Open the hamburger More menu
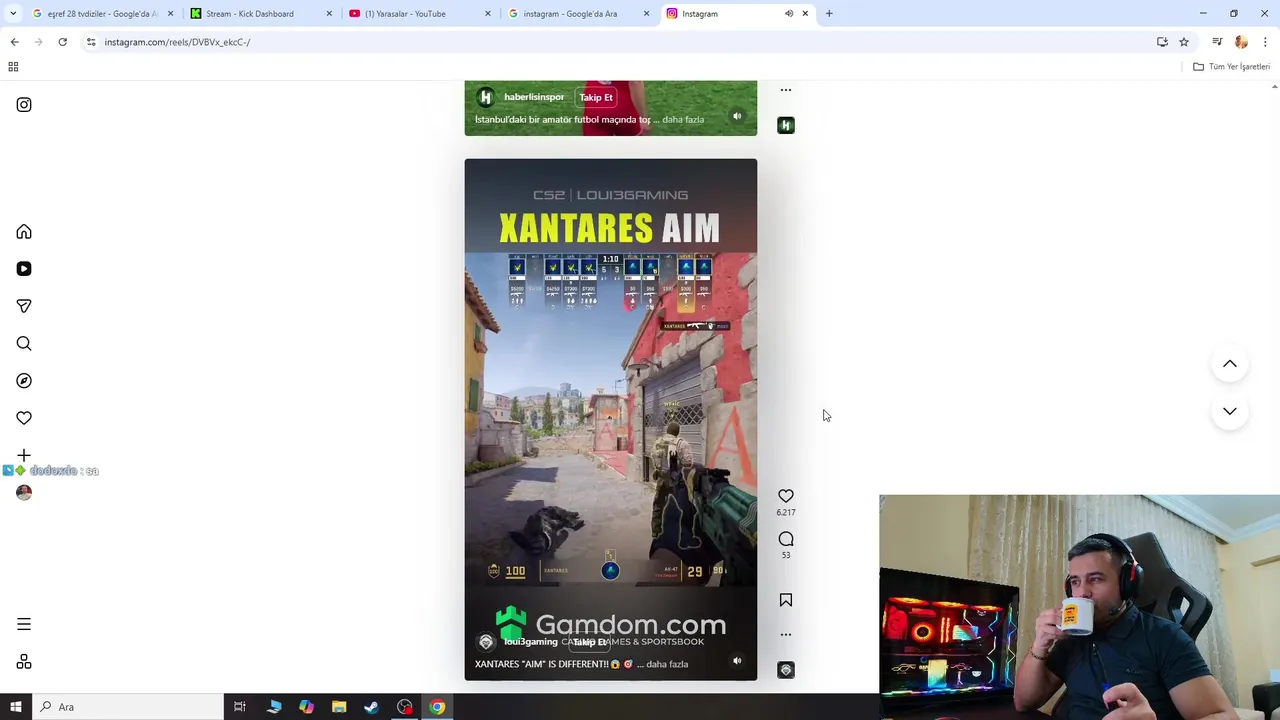This screenshot has height=720, width=1280. (24, 624)
